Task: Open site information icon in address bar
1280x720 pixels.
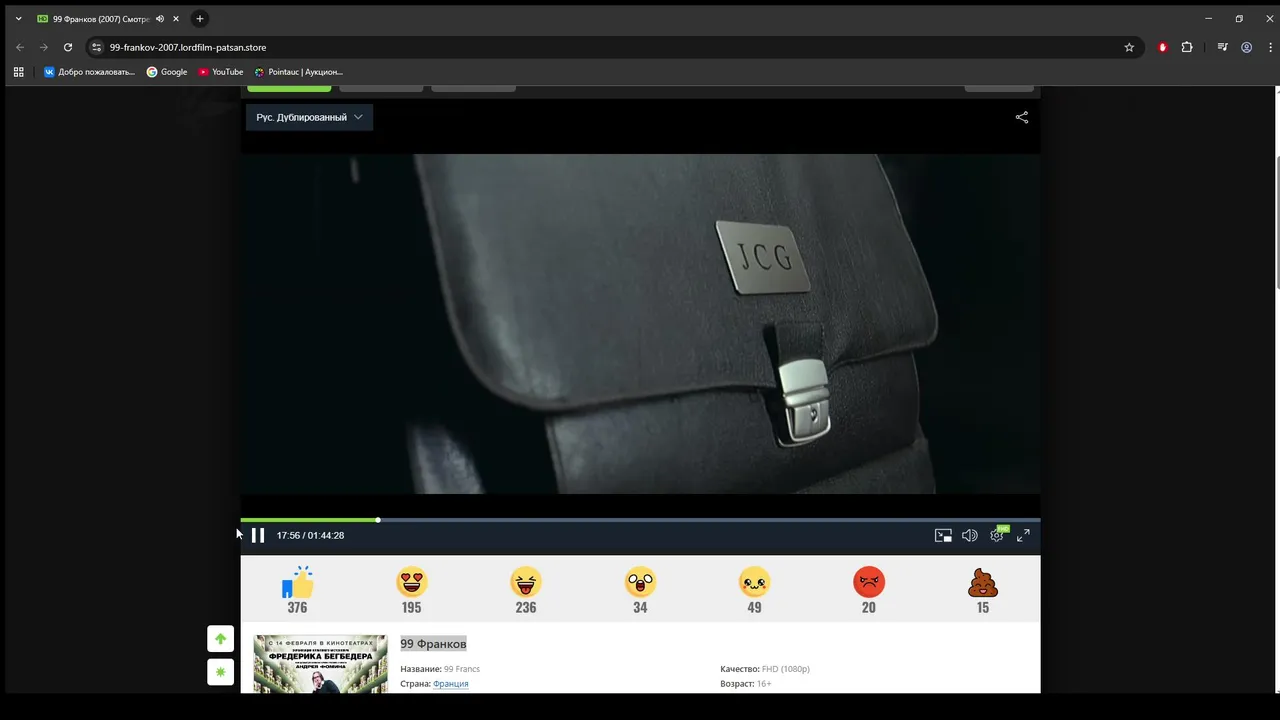Action: pos(96,47)
